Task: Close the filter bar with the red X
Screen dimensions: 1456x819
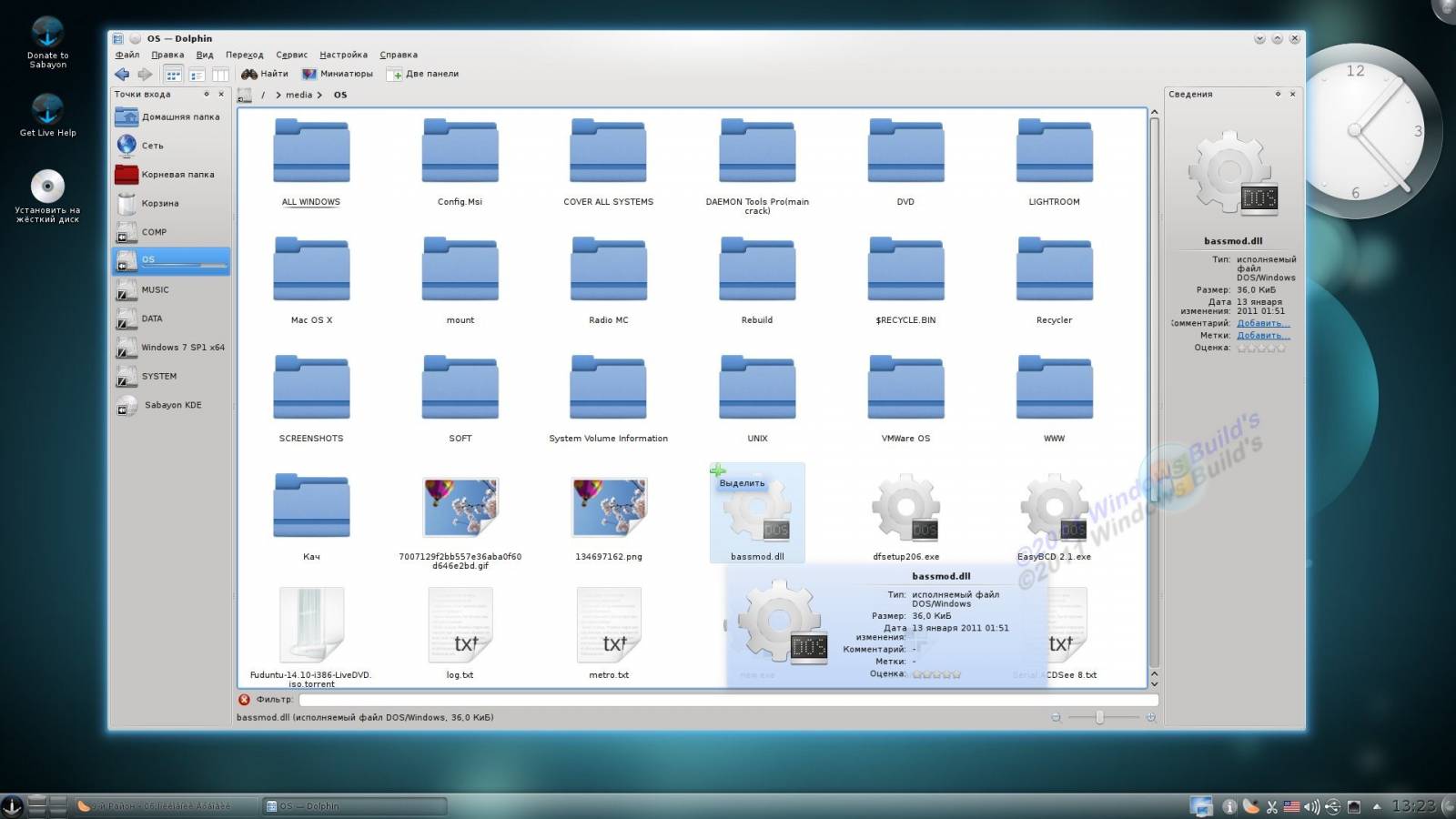Action: [x=244, y=700]
